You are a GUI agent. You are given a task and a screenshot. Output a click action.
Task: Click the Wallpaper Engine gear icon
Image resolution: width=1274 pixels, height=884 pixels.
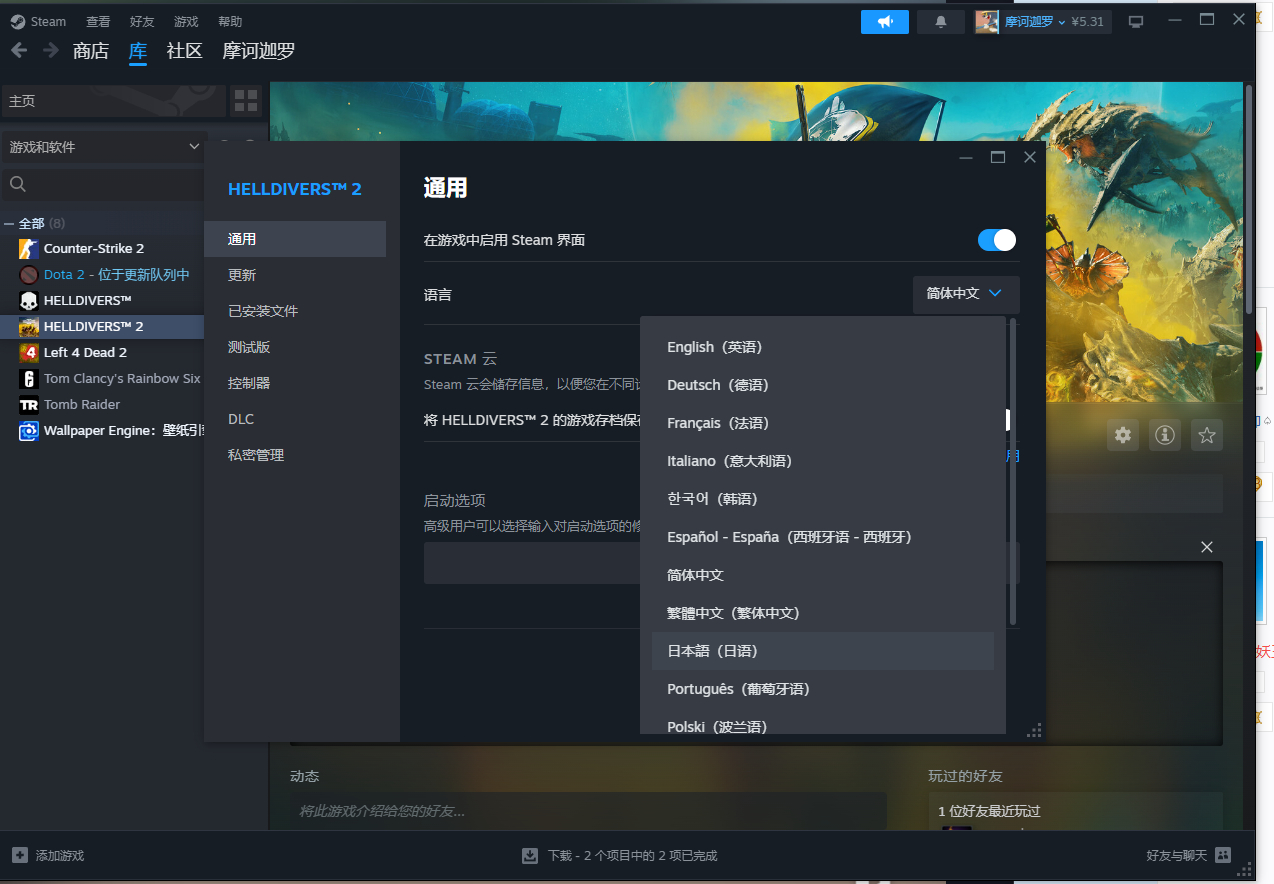tap(29, 431)
